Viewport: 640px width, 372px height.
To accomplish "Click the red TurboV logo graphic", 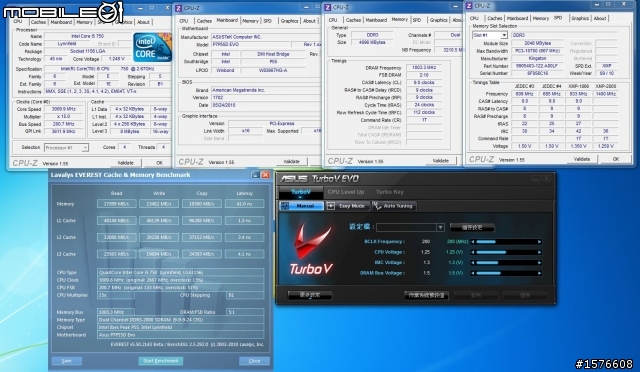I will [312, 249].
